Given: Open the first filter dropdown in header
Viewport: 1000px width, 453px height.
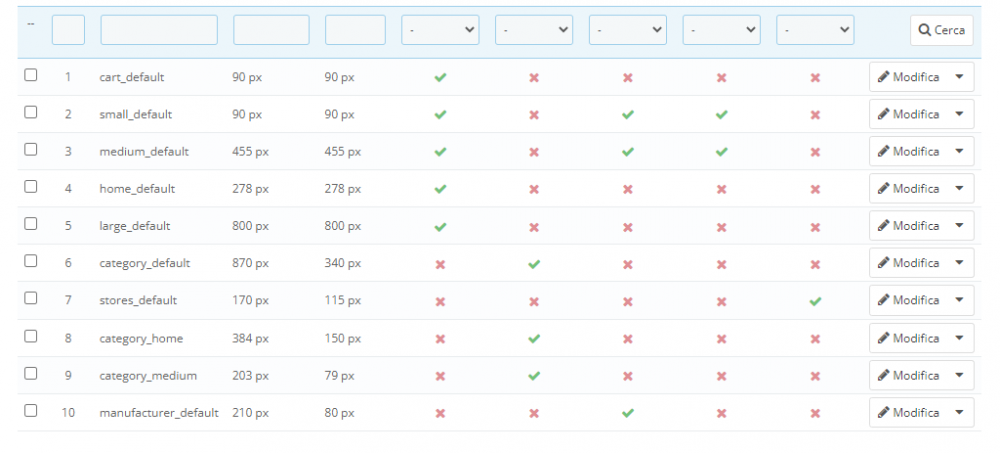Looking at the screenshot, I should pyautogui.click(x=440, y=30).
